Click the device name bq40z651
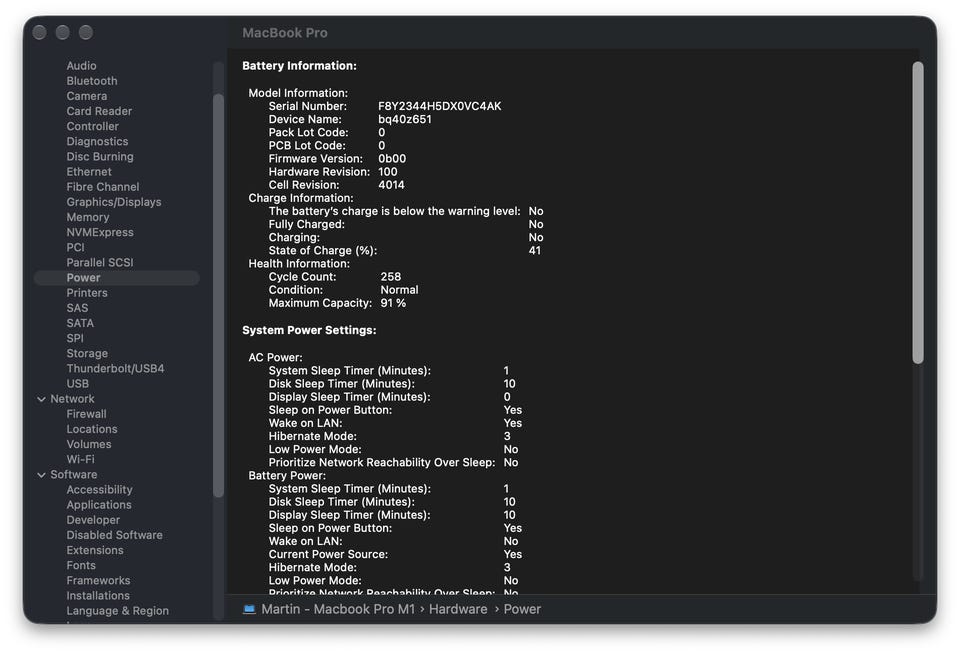The image size is (960, 654). [405, 119]
